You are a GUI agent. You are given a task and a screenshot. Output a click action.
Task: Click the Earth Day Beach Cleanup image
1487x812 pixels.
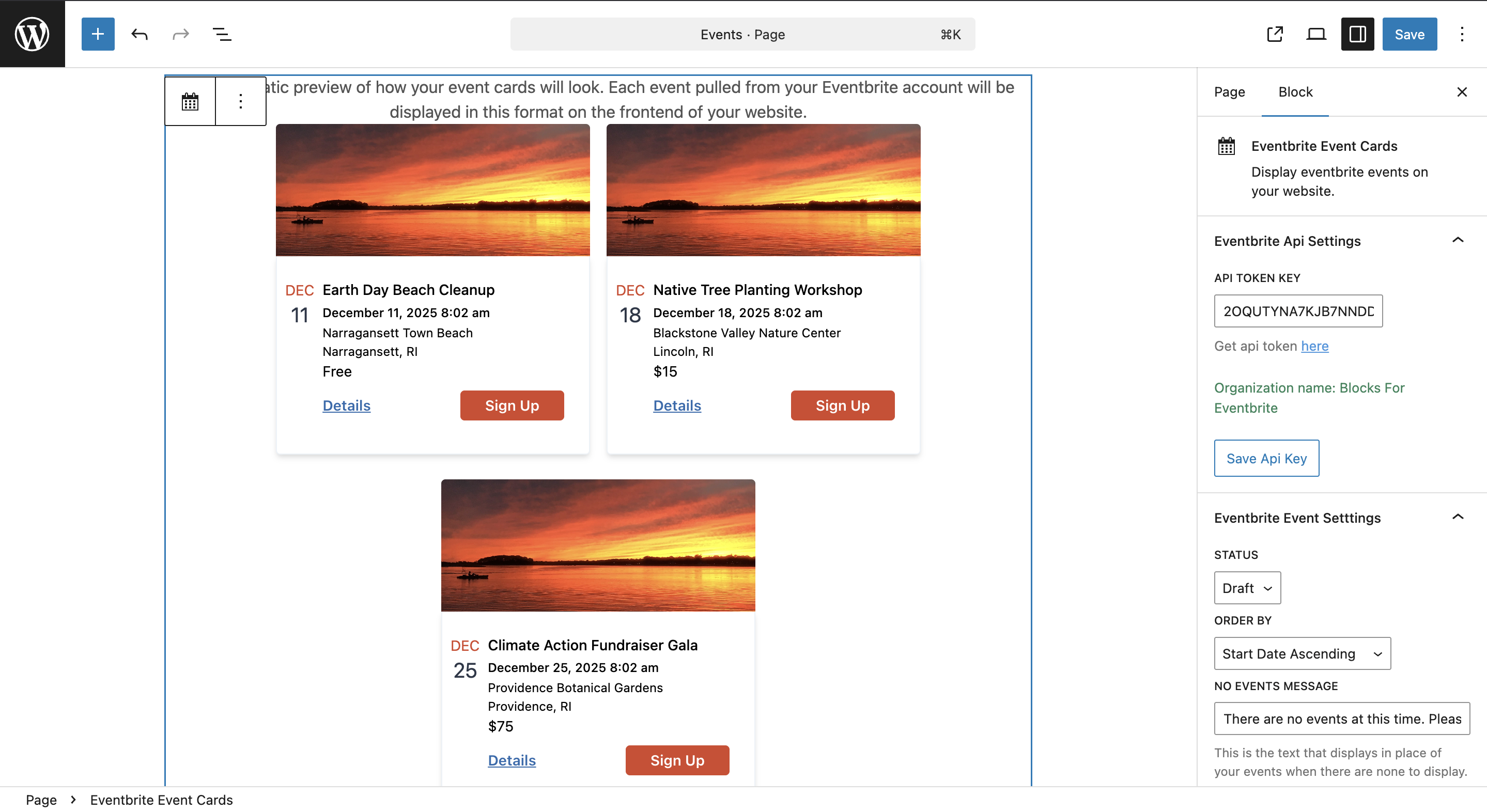[432, 190]
